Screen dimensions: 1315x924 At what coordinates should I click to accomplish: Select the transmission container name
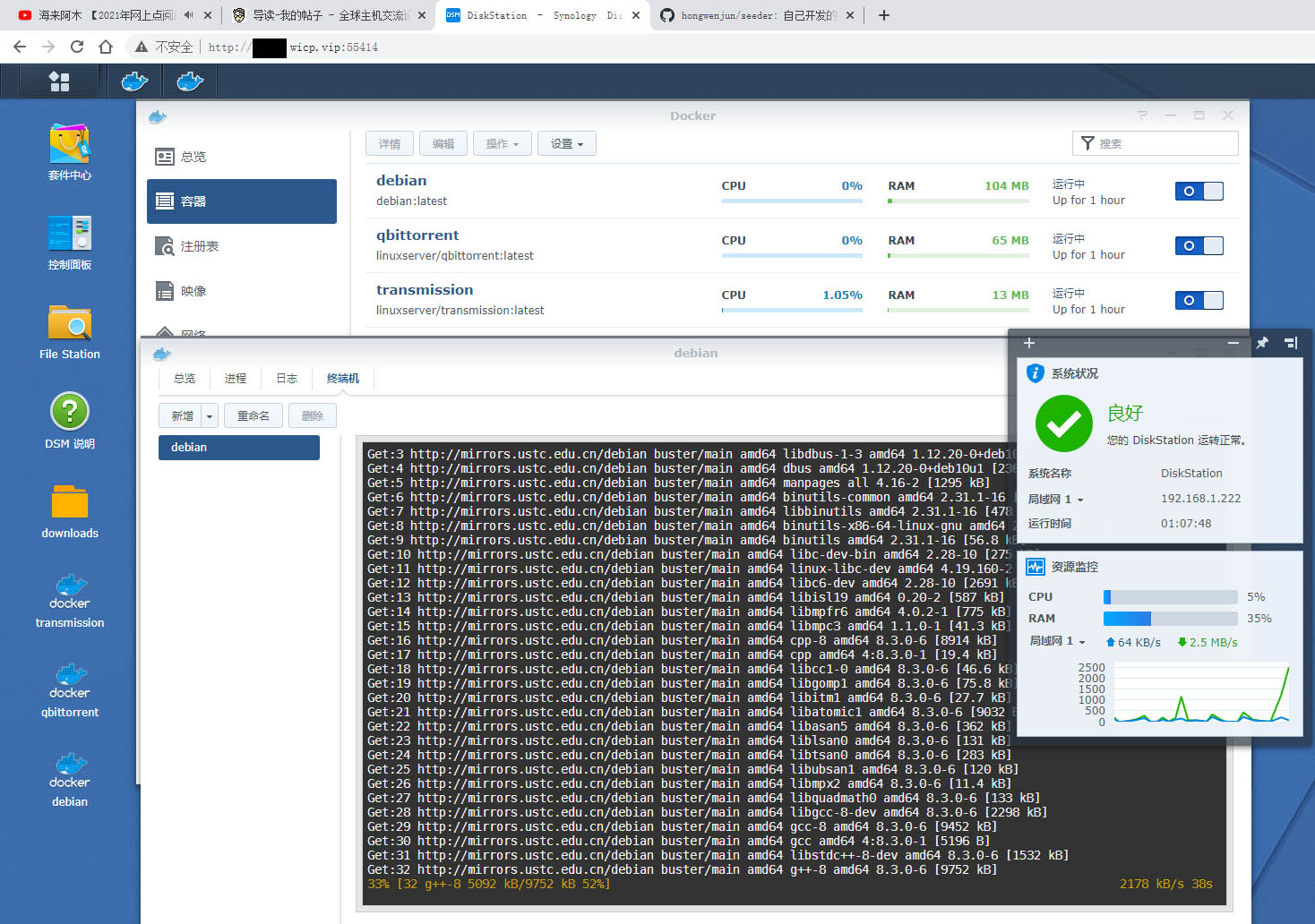pos(425,290)
